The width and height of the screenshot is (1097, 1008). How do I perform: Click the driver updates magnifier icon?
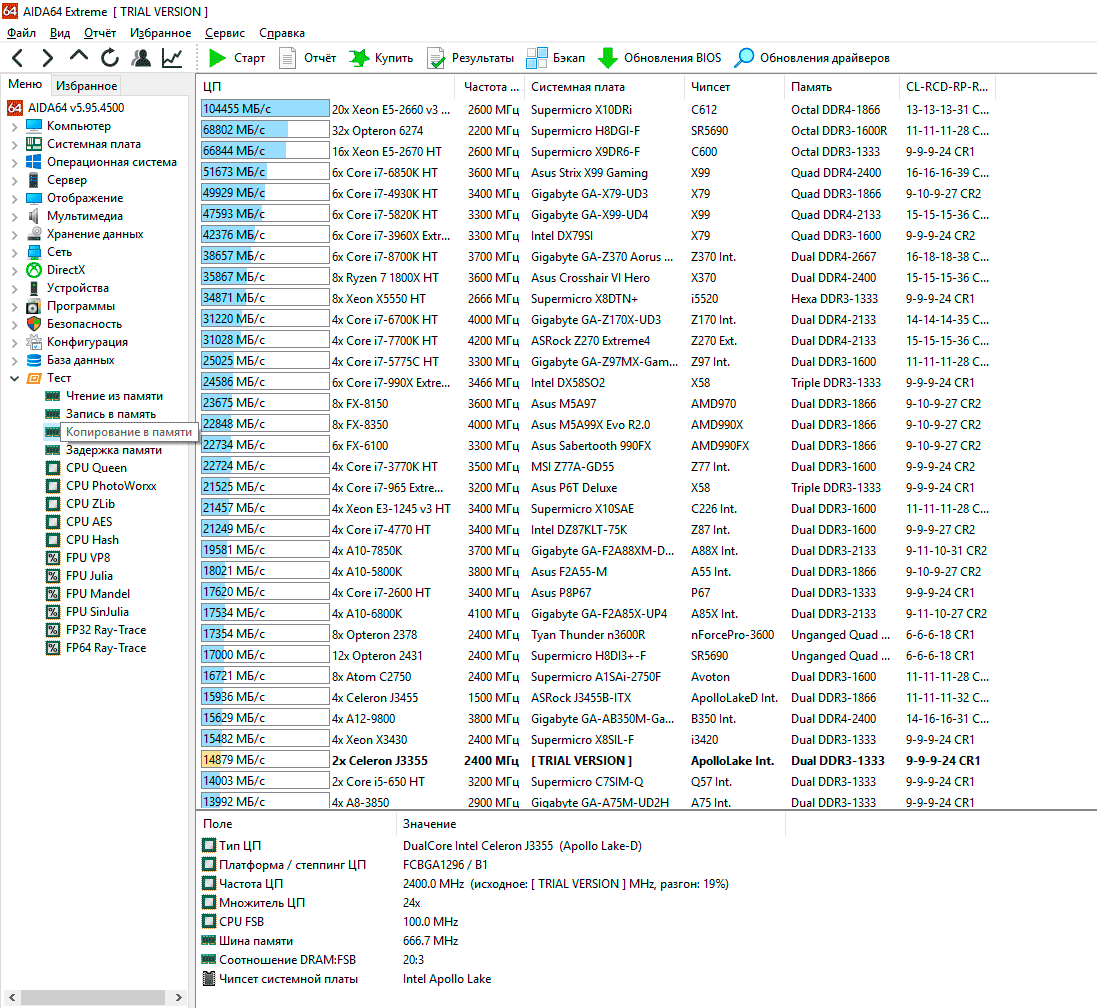[x=744, y=58]
